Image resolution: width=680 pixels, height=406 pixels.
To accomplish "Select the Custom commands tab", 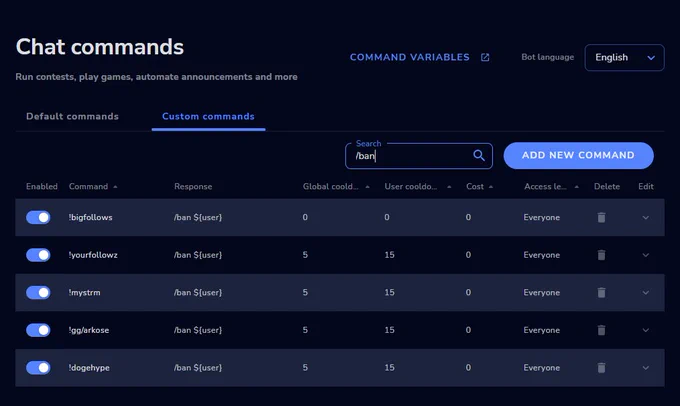I will point(208,116).
